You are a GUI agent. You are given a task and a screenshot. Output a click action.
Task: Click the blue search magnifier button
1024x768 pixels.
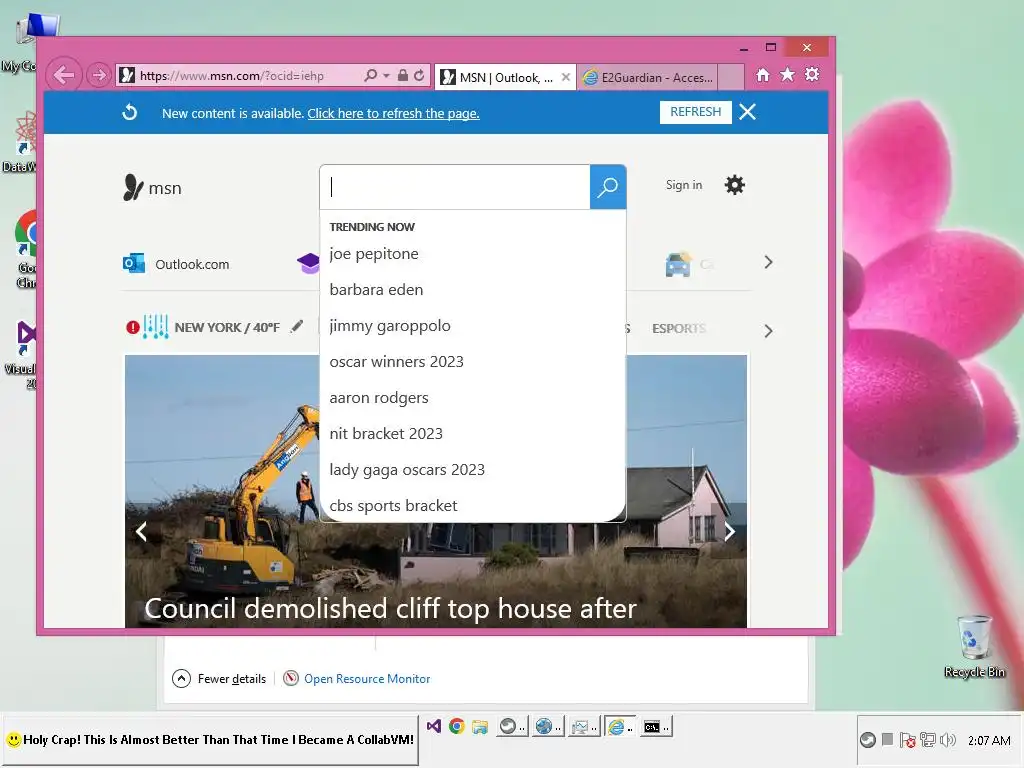point(608,187)
